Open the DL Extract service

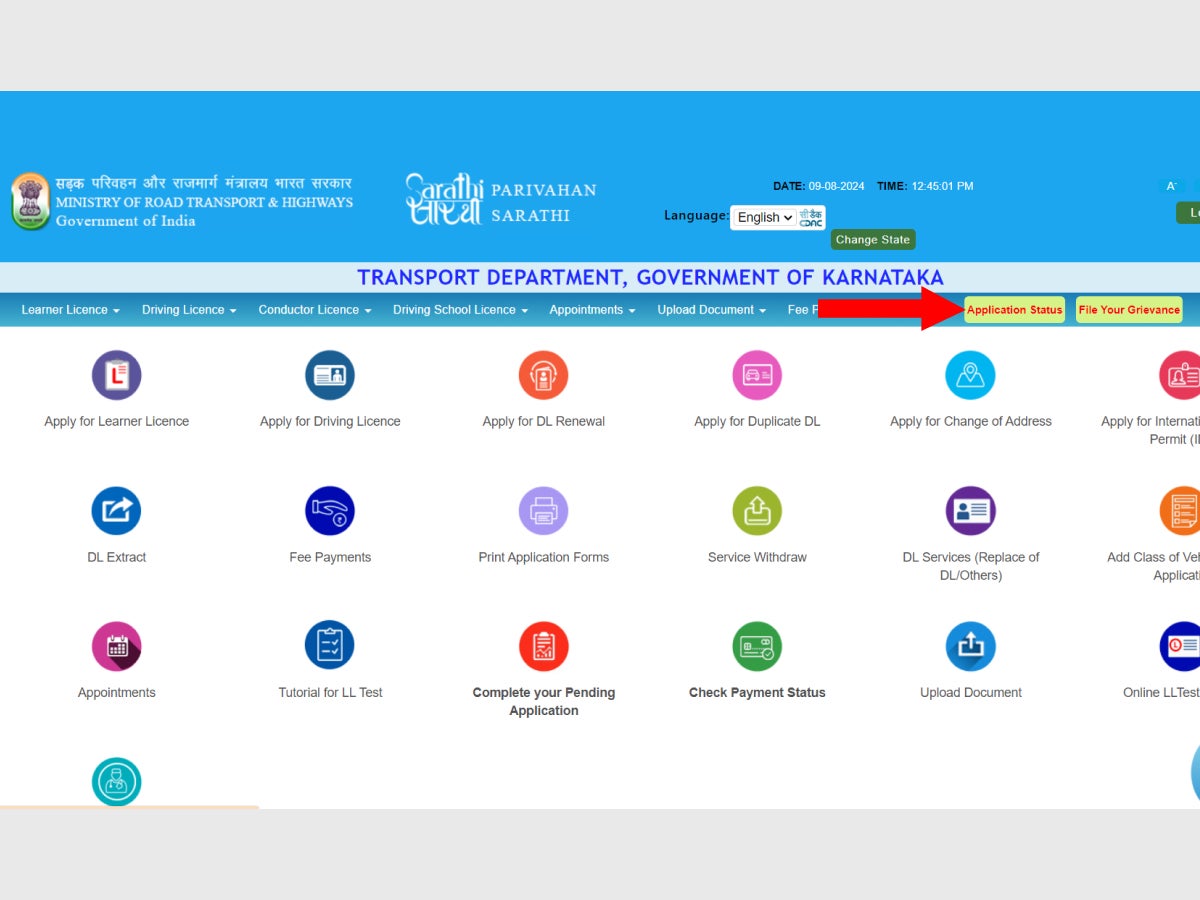(x=116, y=510)
